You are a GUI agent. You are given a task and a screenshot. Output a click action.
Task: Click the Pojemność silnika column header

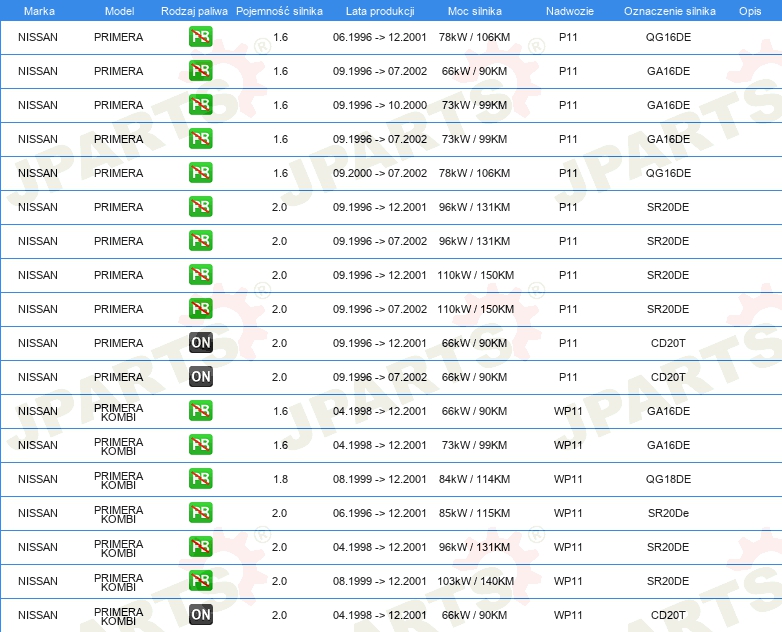click(x=279, y=11)
